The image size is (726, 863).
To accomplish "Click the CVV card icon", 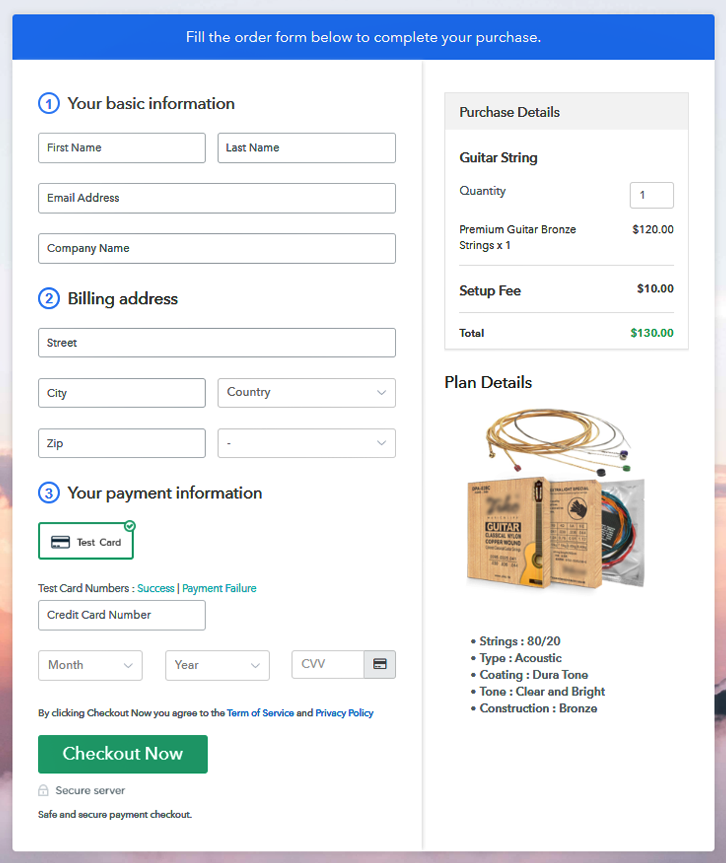I will point(380,664).
